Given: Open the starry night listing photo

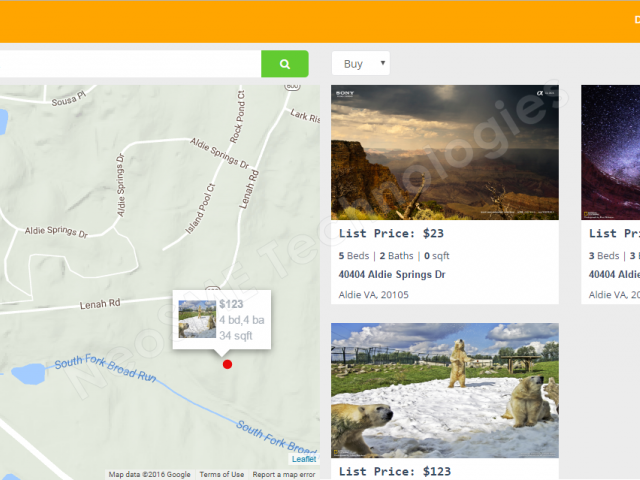Looking at the screenshot, I should tap(610, 152).
